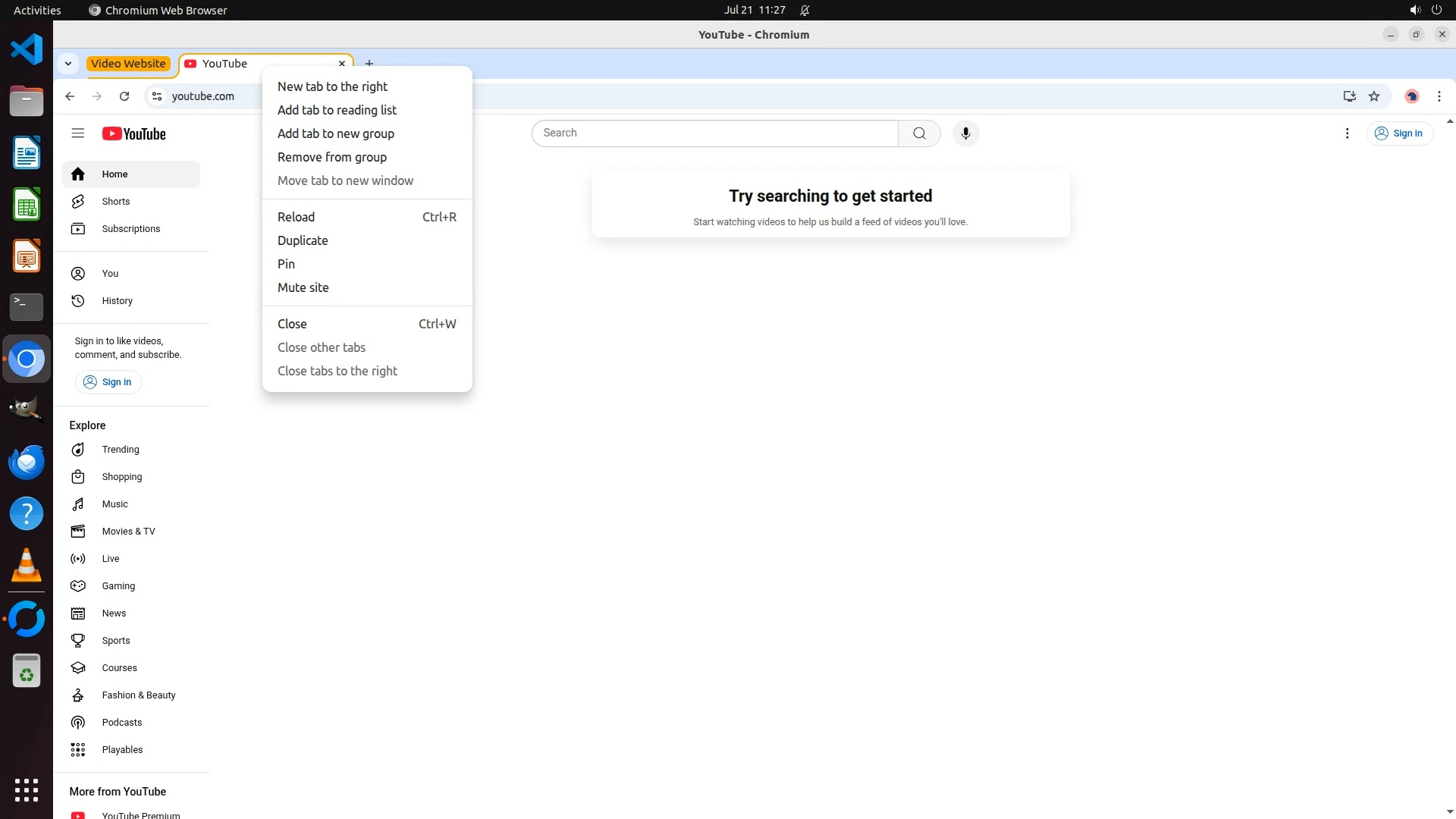Bookmark this page with star icon
The image size is (1456, 819).
click(1374, 96)
